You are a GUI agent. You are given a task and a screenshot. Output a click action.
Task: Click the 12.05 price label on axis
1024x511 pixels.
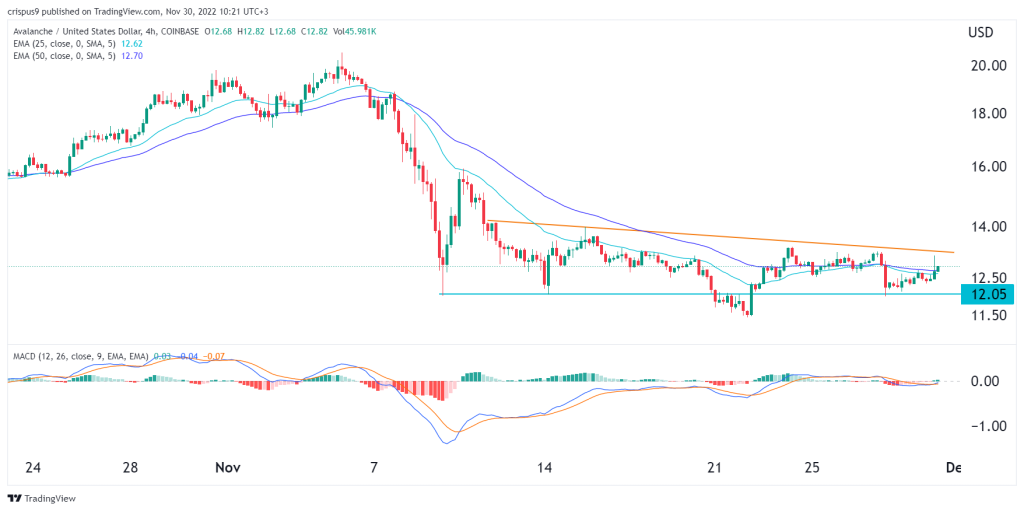click(986, 294)
